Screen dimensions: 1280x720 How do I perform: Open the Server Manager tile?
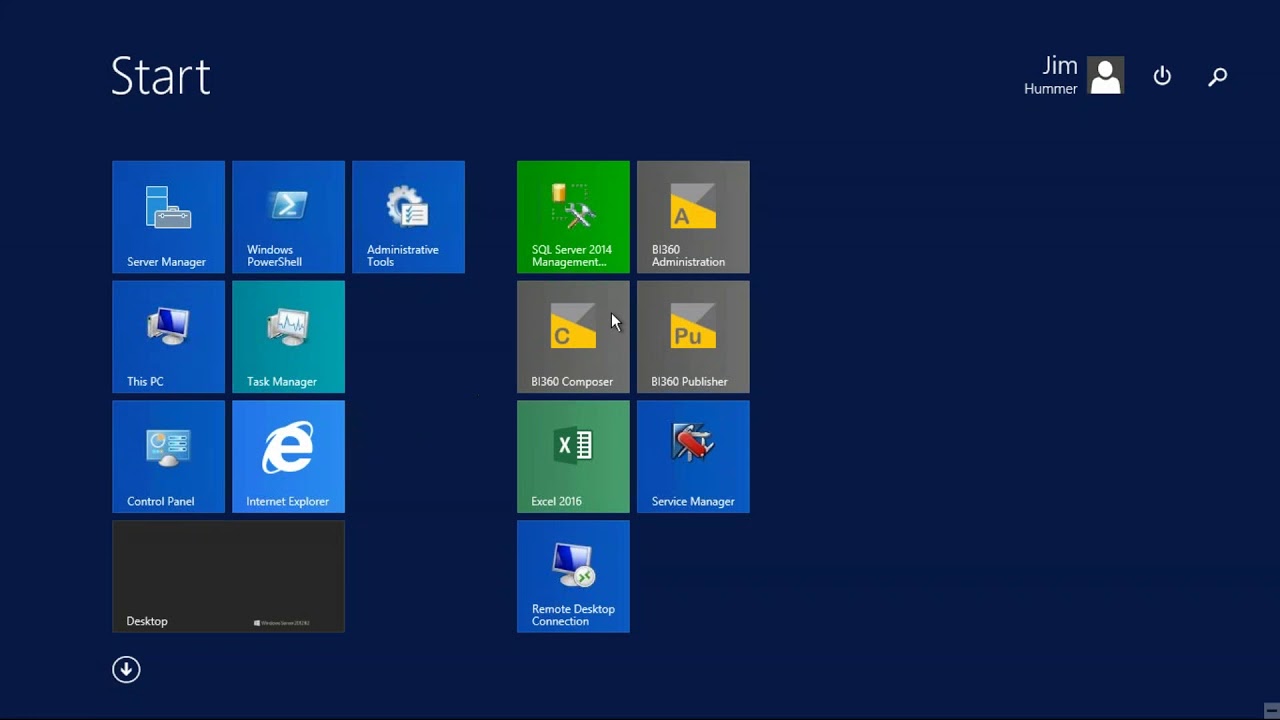click(168, 217)
